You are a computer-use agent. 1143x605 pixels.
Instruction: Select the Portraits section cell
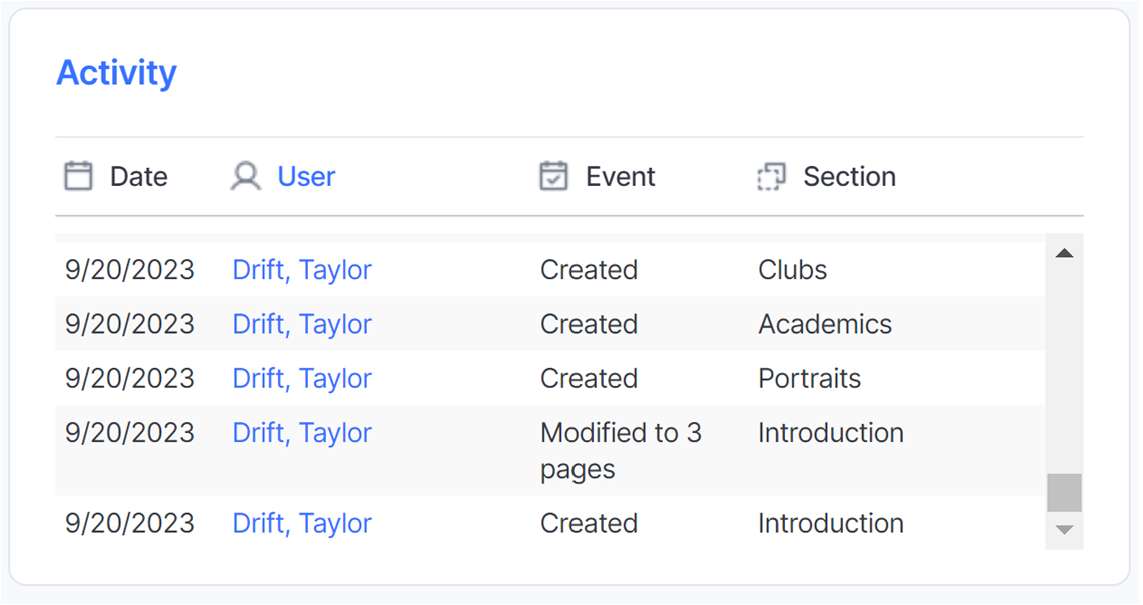click(809, 379)
